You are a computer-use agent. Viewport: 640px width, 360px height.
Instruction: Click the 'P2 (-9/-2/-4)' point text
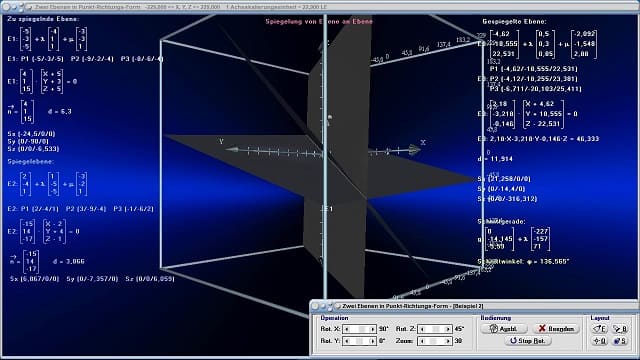[92, 59]
